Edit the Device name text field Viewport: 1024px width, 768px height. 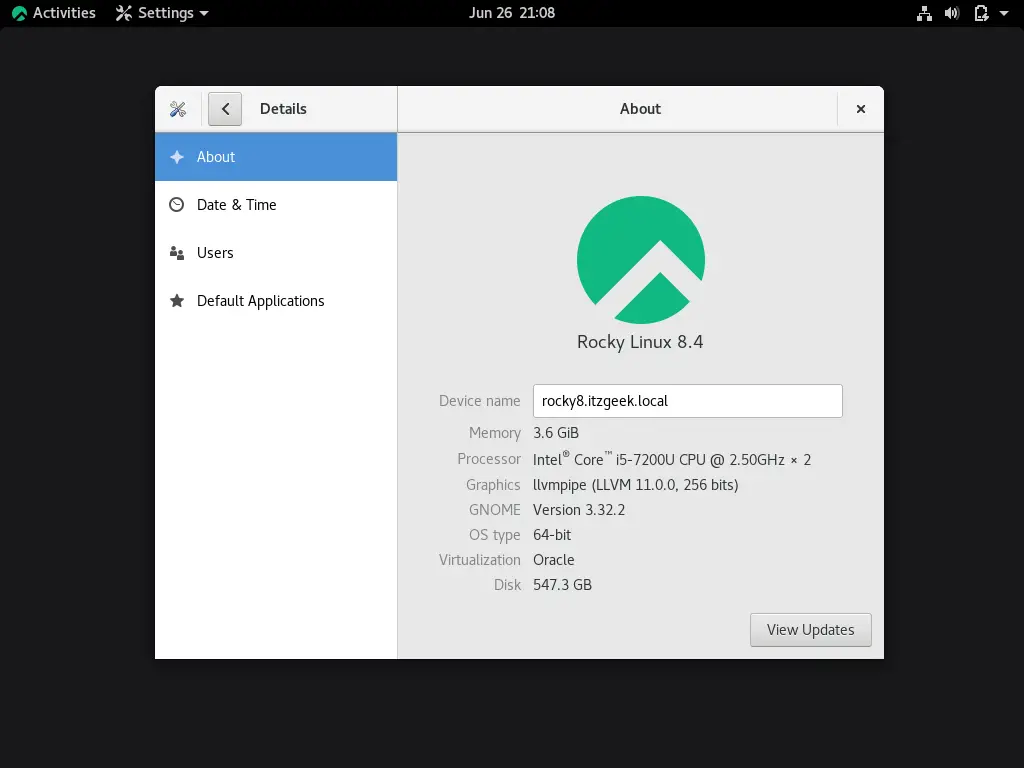(x=688, y=401)
